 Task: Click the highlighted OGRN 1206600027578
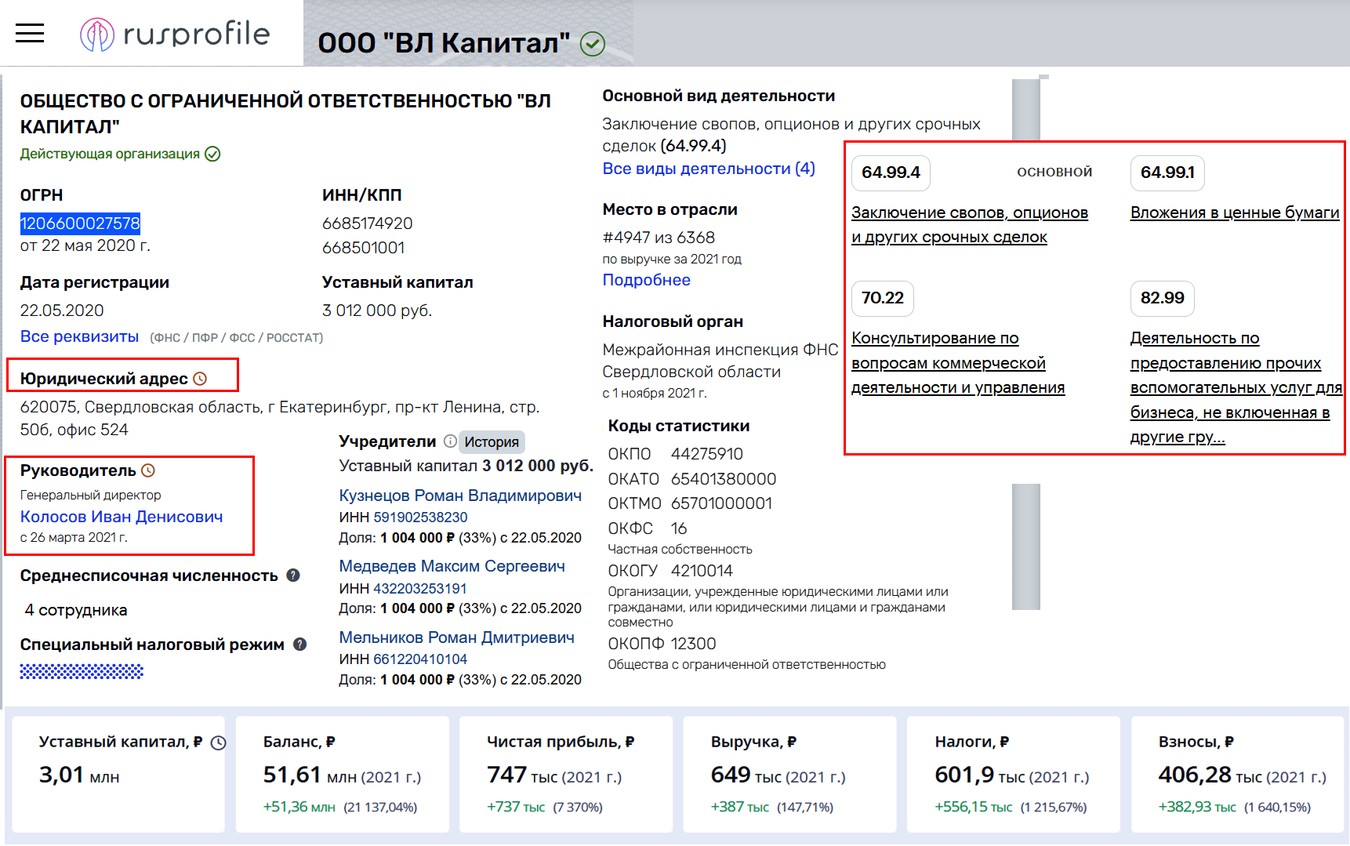click(80, 223)
